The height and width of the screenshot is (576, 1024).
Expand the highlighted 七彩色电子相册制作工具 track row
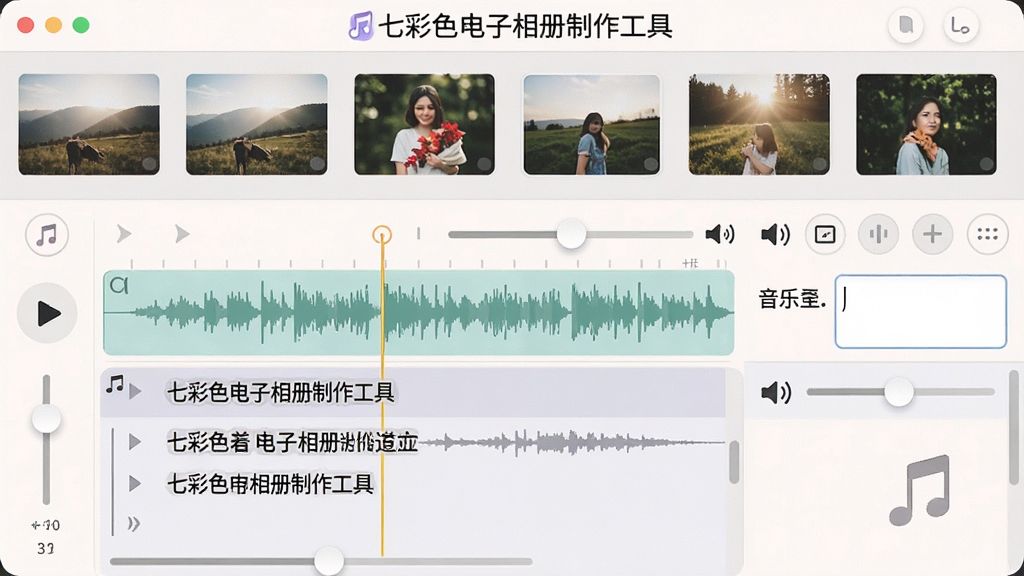tap(135, 392)
